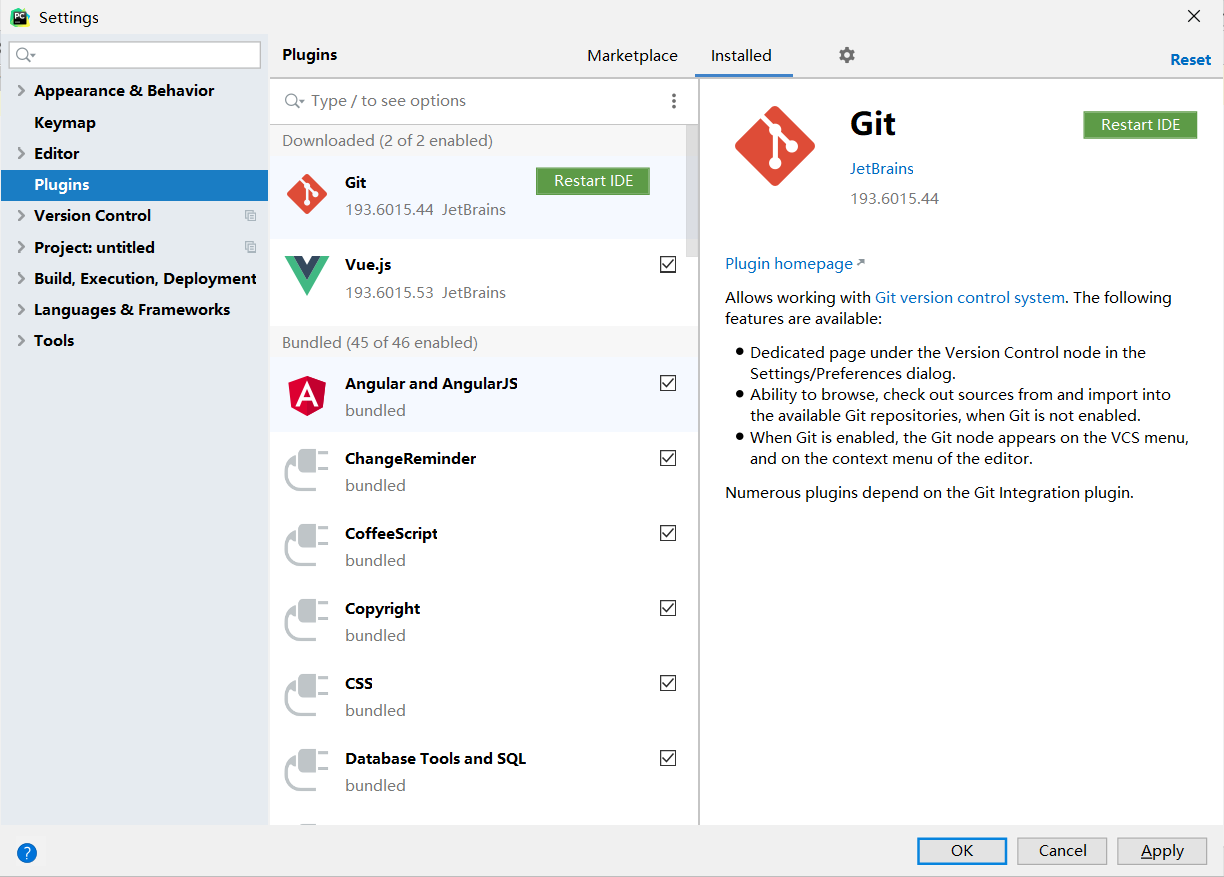Switch to the Installed tab

(x=741, y=56)
